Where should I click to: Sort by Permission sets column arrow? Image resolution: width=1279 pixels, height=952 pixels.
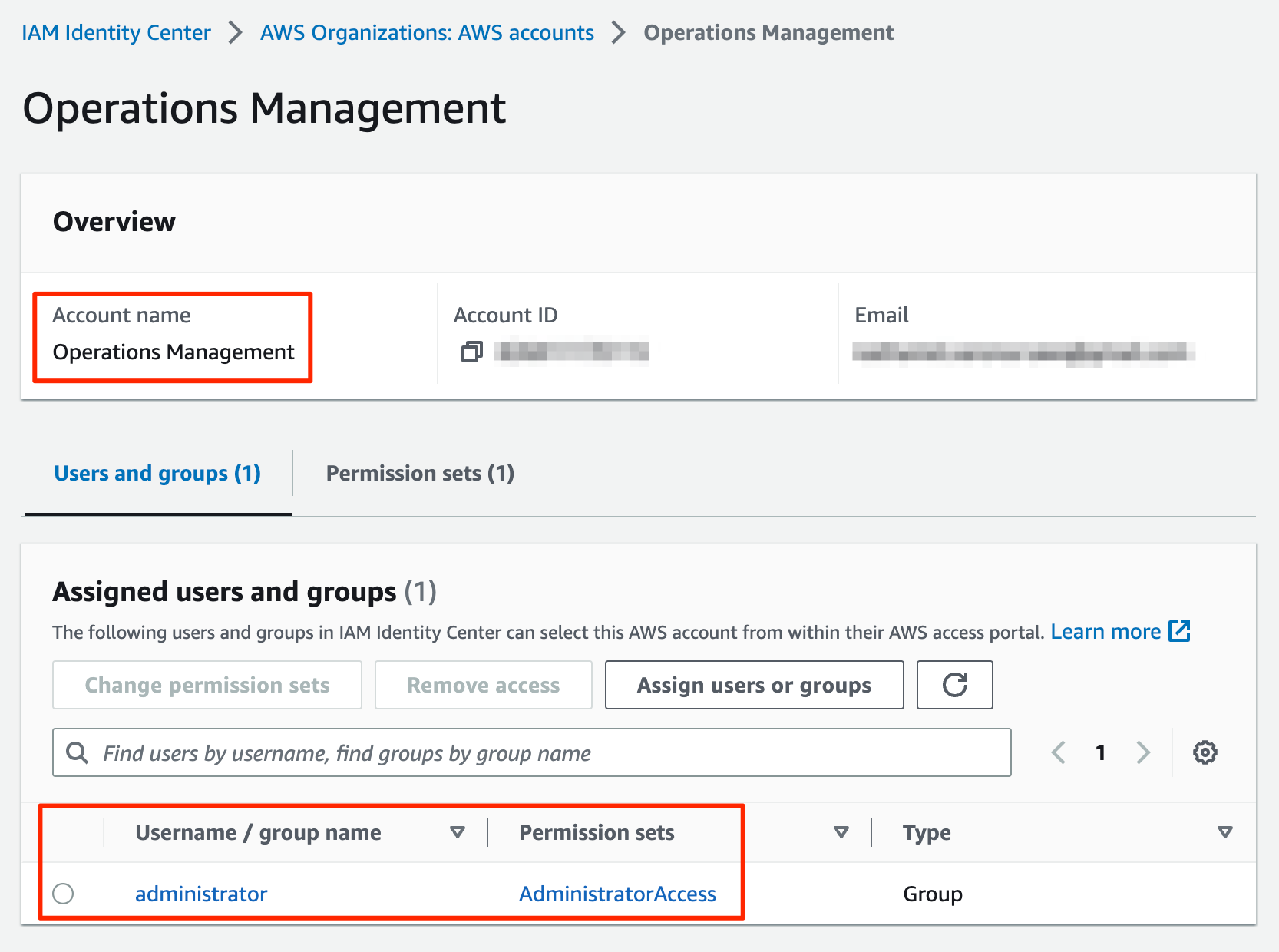tap(841, 832)
